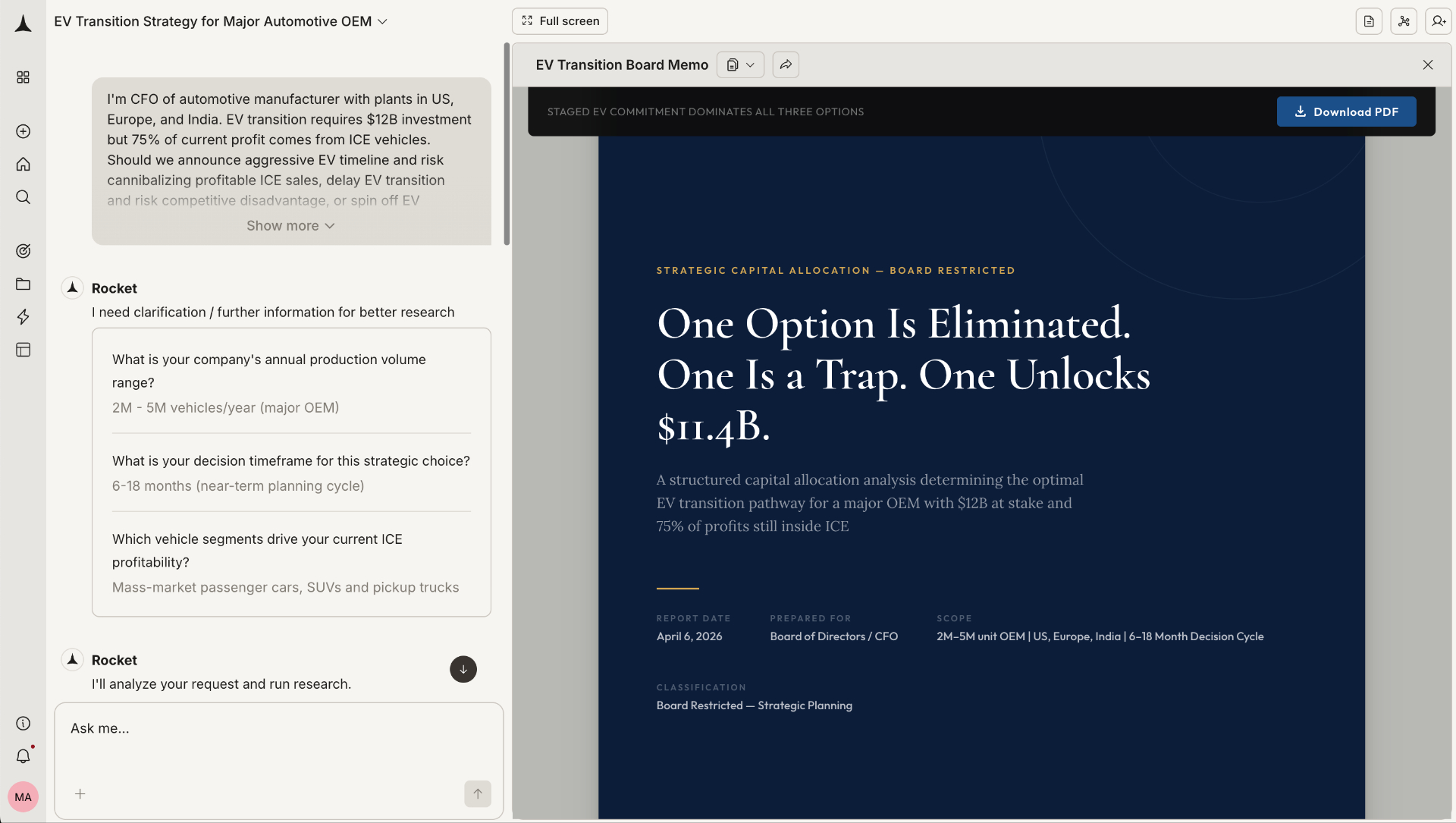
Task: Expand the prompt with Show more
Action: 290,225
